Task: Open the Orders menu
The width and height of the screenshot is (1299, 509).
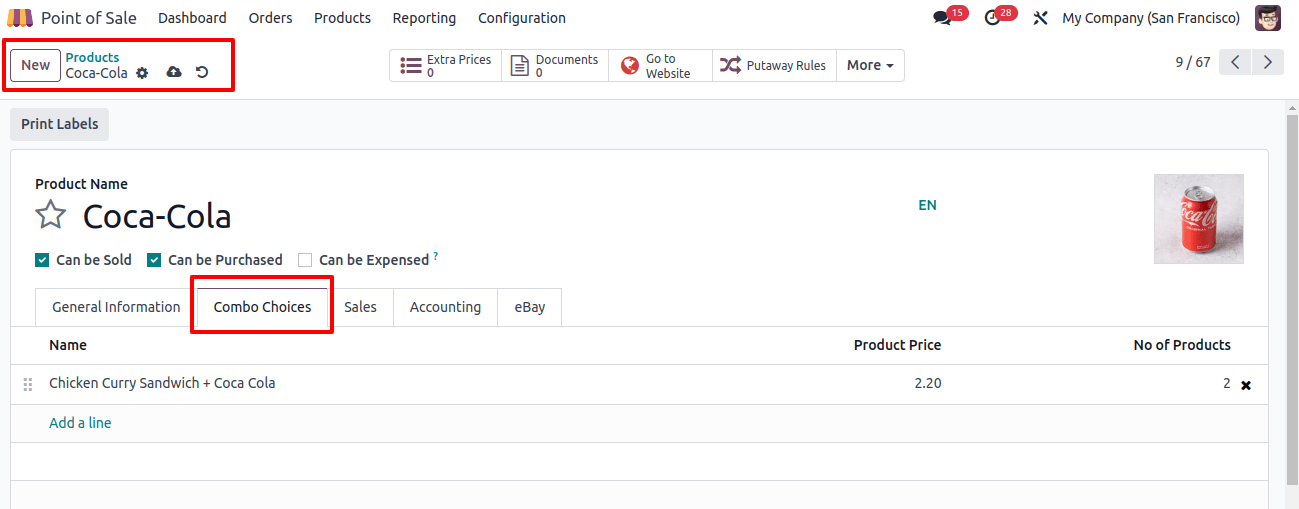Action: point(271,18)
